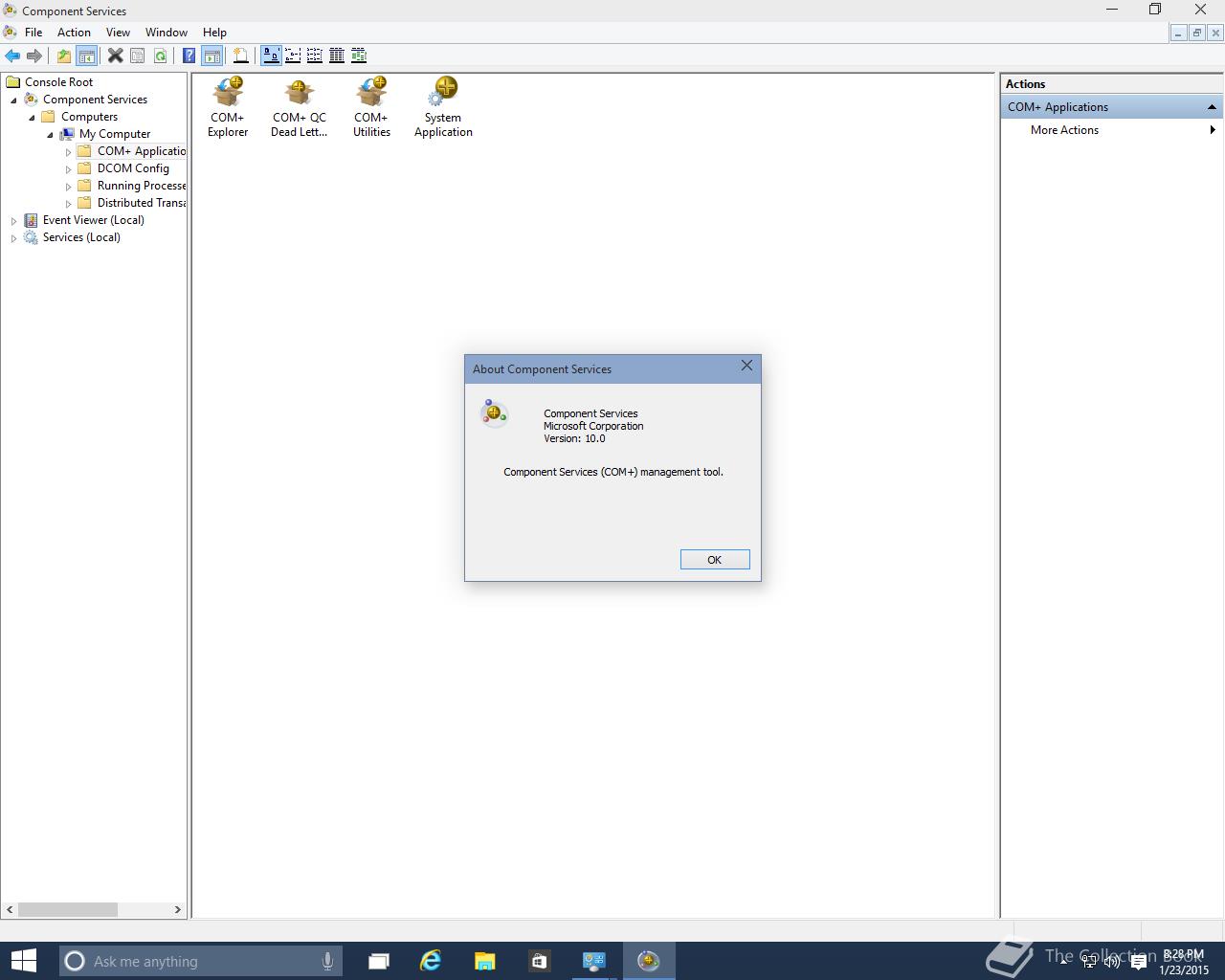Screen dimensions: 1225x980
Task: Collapse the Component Services tree node
Action: 13,100
